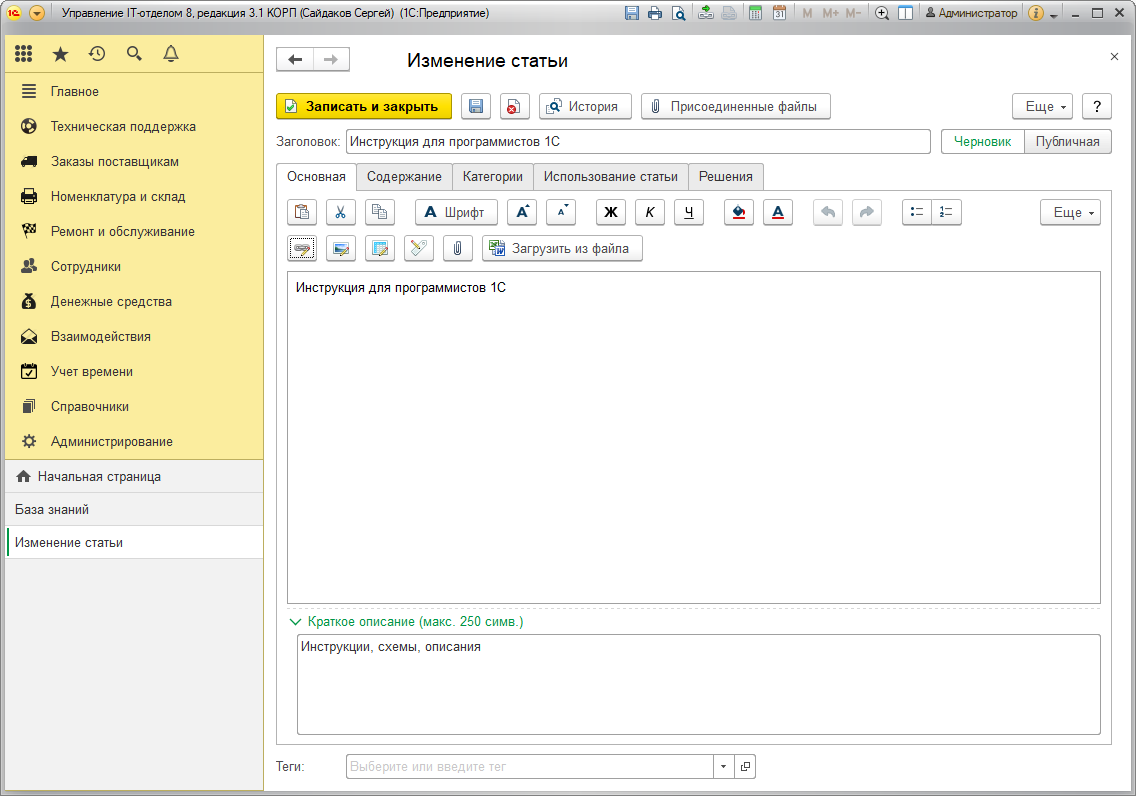Choose text color button
This screenshot has height=796, width=1136.
click(x=778, y=212)
